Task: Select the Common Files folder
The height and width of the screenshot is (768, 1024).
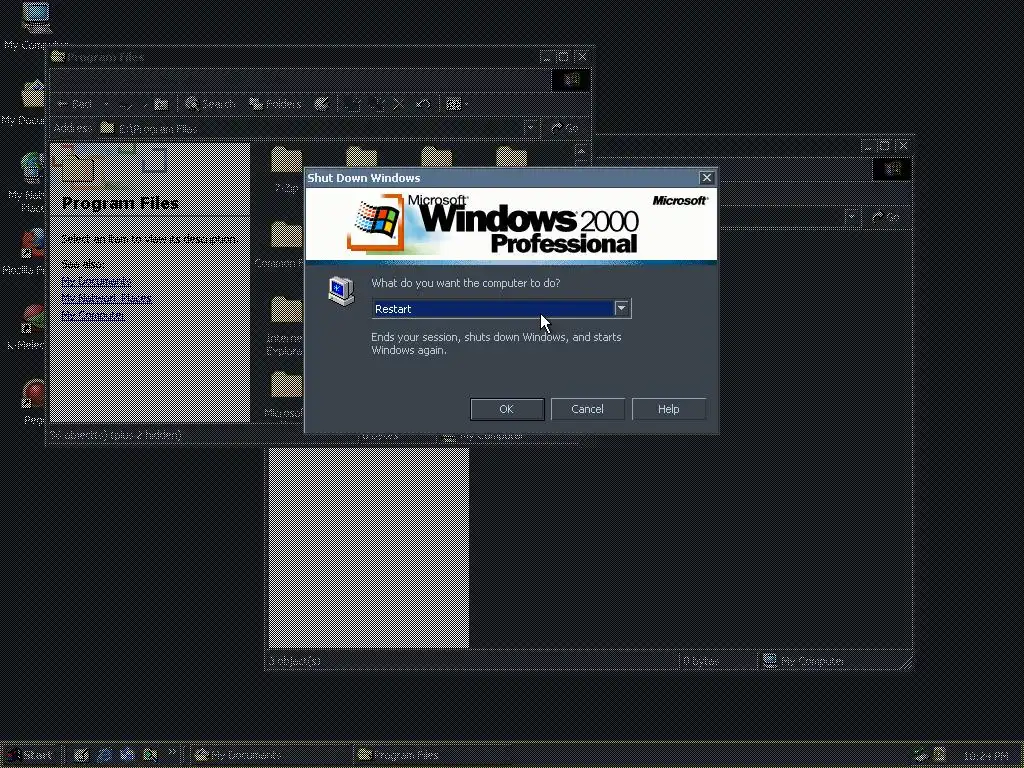Action: click(x=280, y=245)
